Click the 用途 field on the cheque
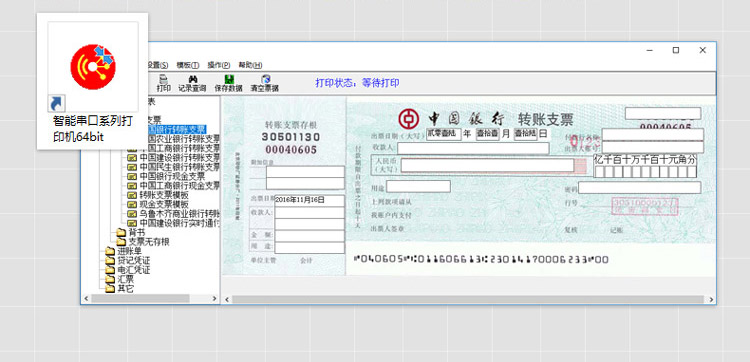This screenshot has height=362, width=750. pyautogui.click(x=419, y=186)
